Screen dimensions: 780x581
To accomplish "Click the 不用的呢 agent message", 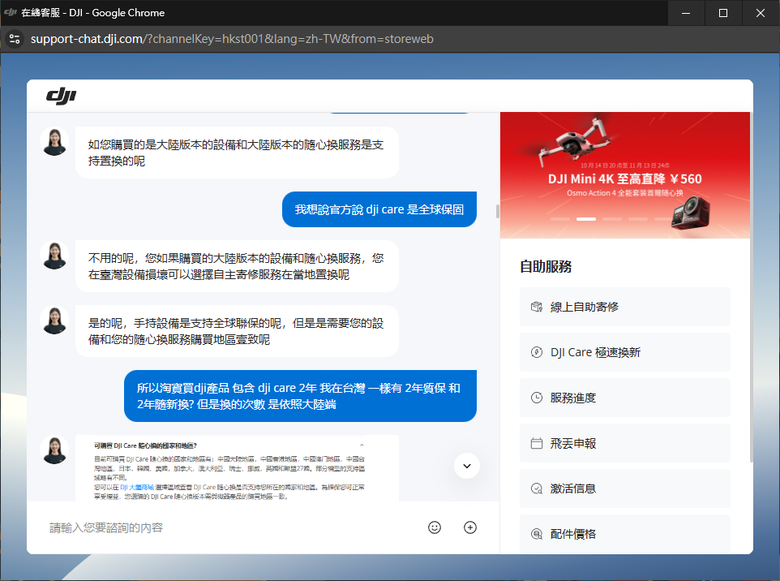I will [x=237, y=266].
